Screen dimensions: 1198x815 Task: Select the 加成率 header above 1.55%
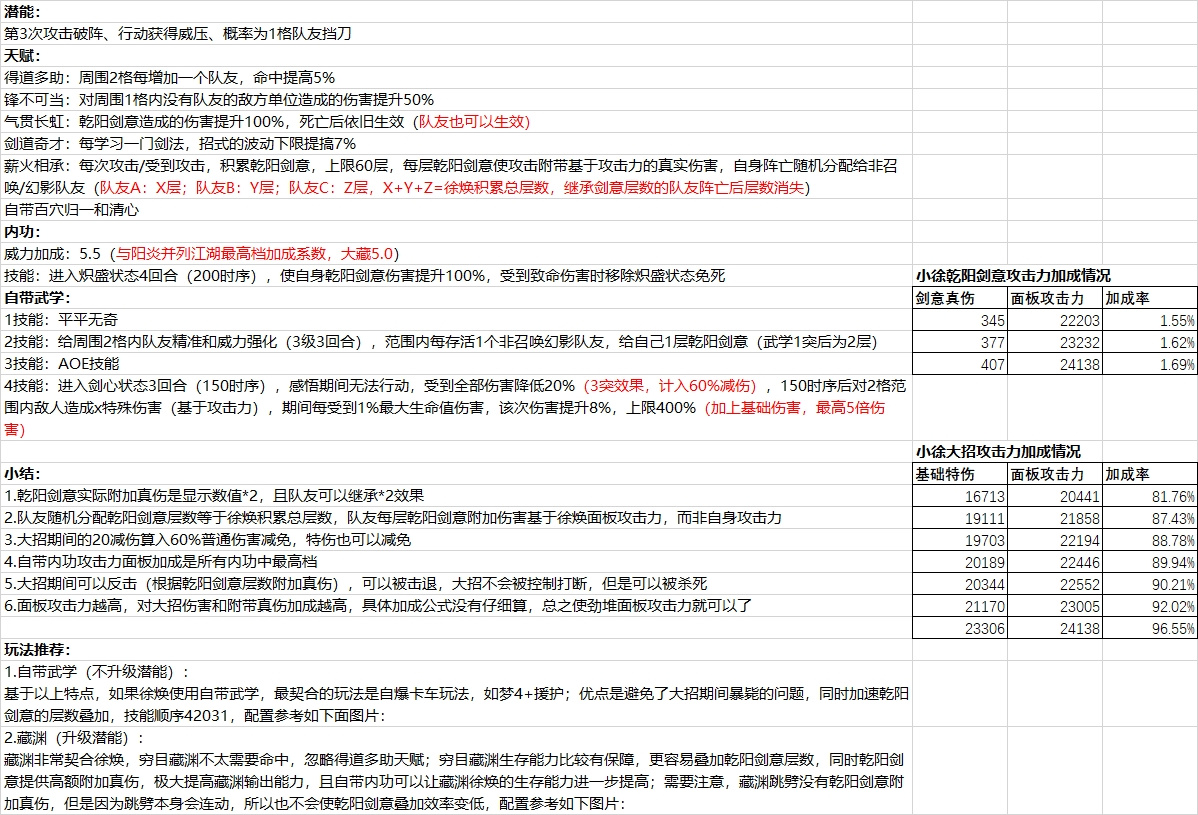click(x=1150, y=298)
